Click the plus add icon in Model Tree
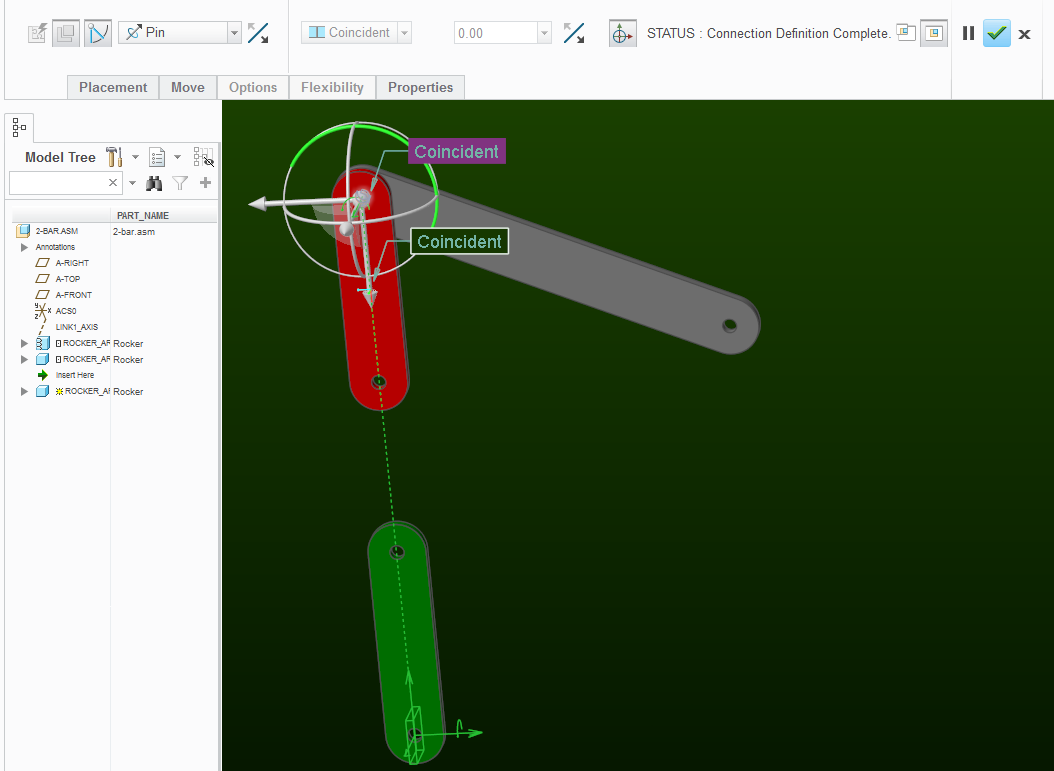The image size is (1054, 771). pos(206,182)
